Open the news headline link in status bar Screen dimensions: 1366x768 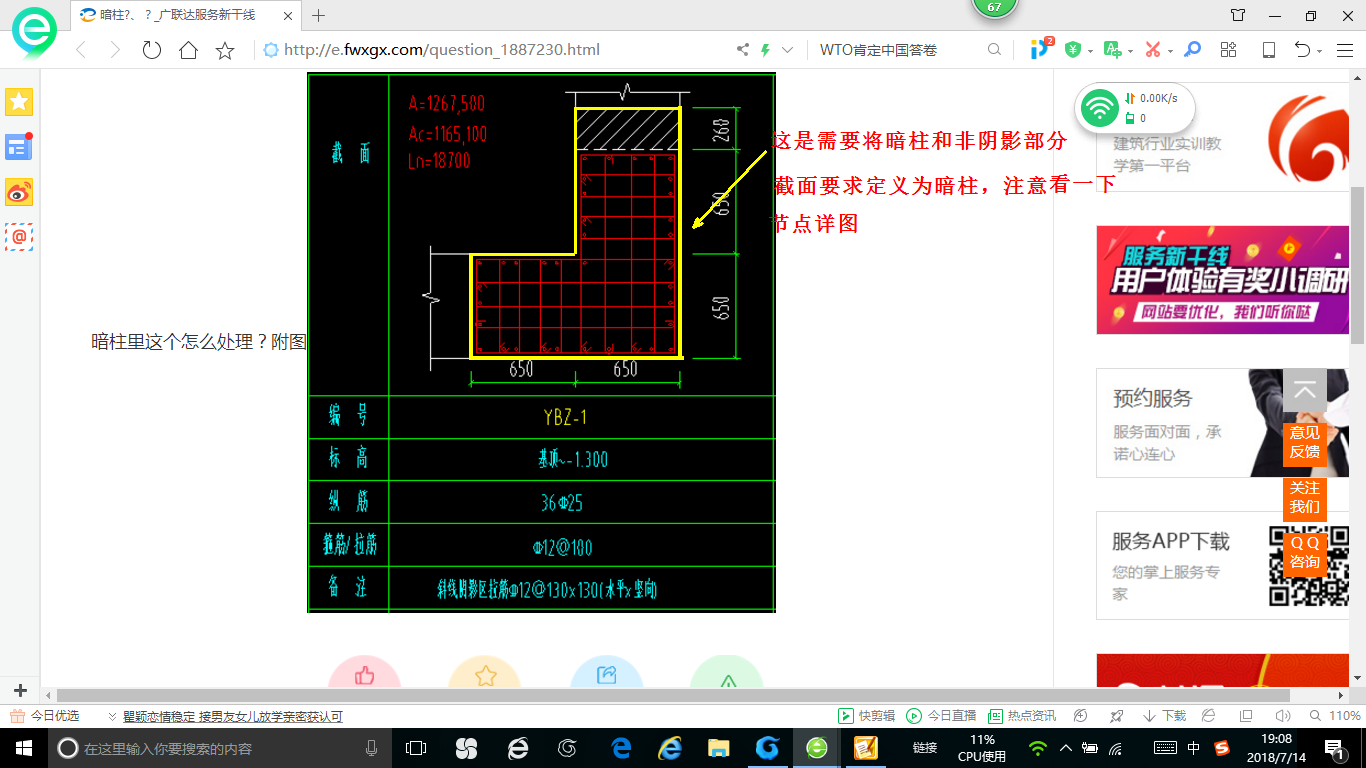coord(233,716)
